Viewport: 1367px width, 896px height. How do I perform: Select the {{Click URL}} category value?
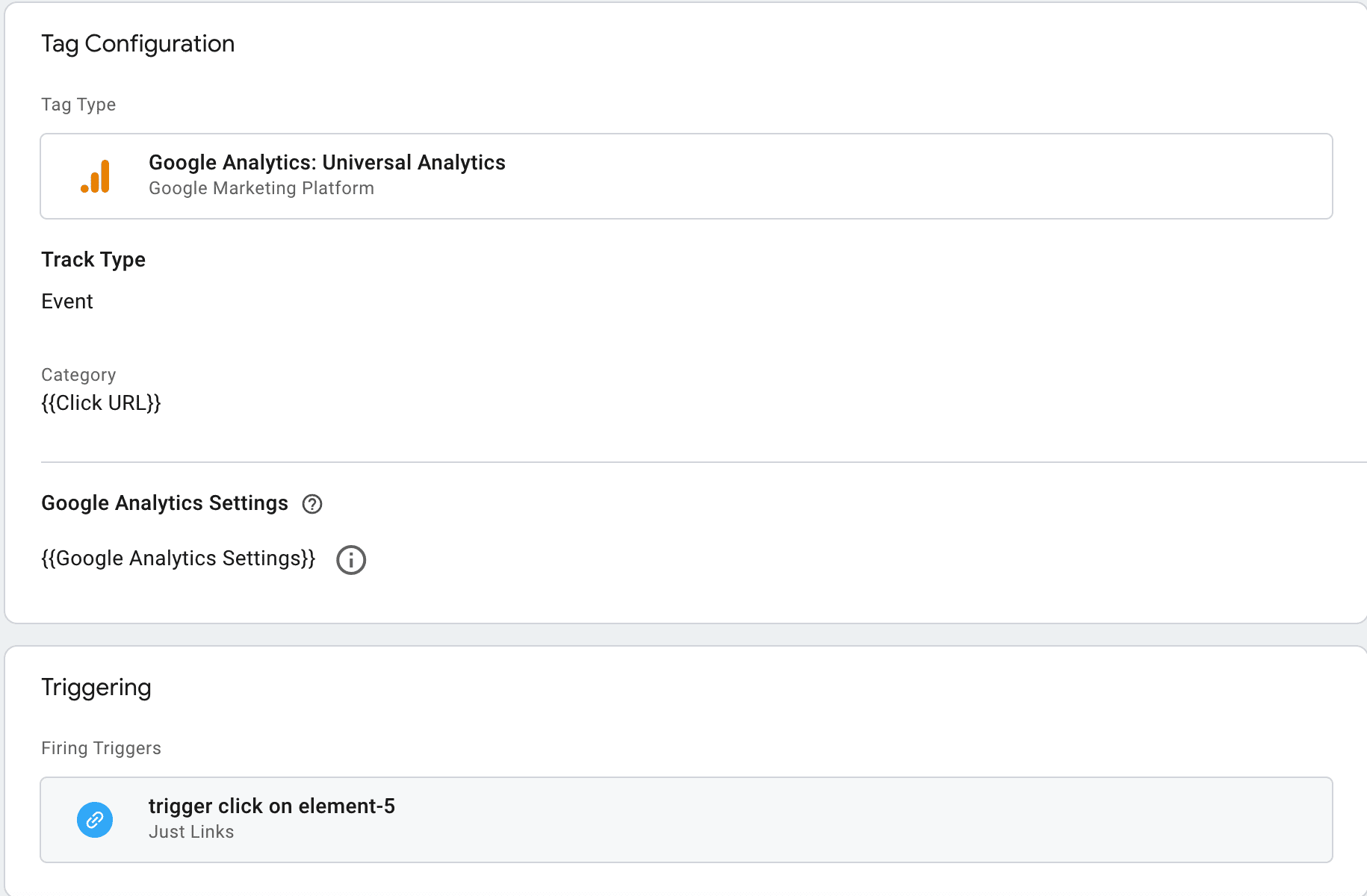point(102,403)
